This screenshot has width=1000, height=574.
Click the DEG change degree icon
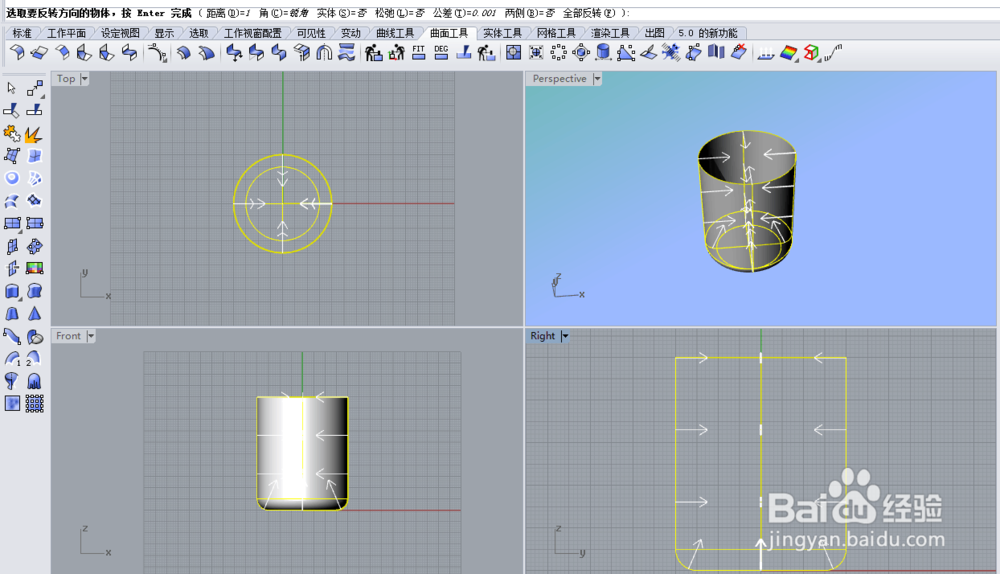(x=441, y=53)
